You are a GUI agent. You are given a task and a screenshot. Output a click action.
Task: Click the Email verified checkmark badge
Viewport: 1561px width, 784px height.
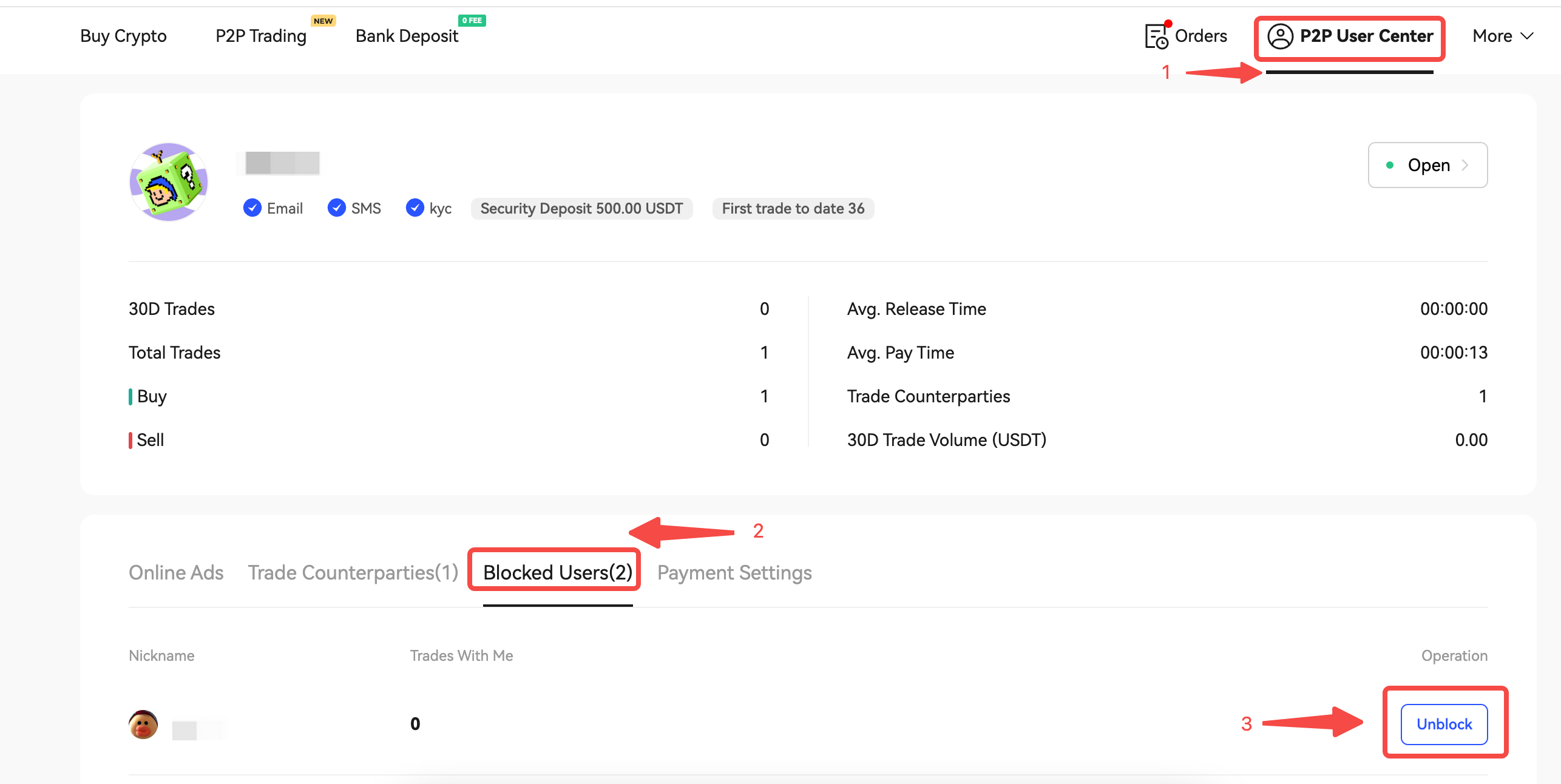click(x=252, y=208)
